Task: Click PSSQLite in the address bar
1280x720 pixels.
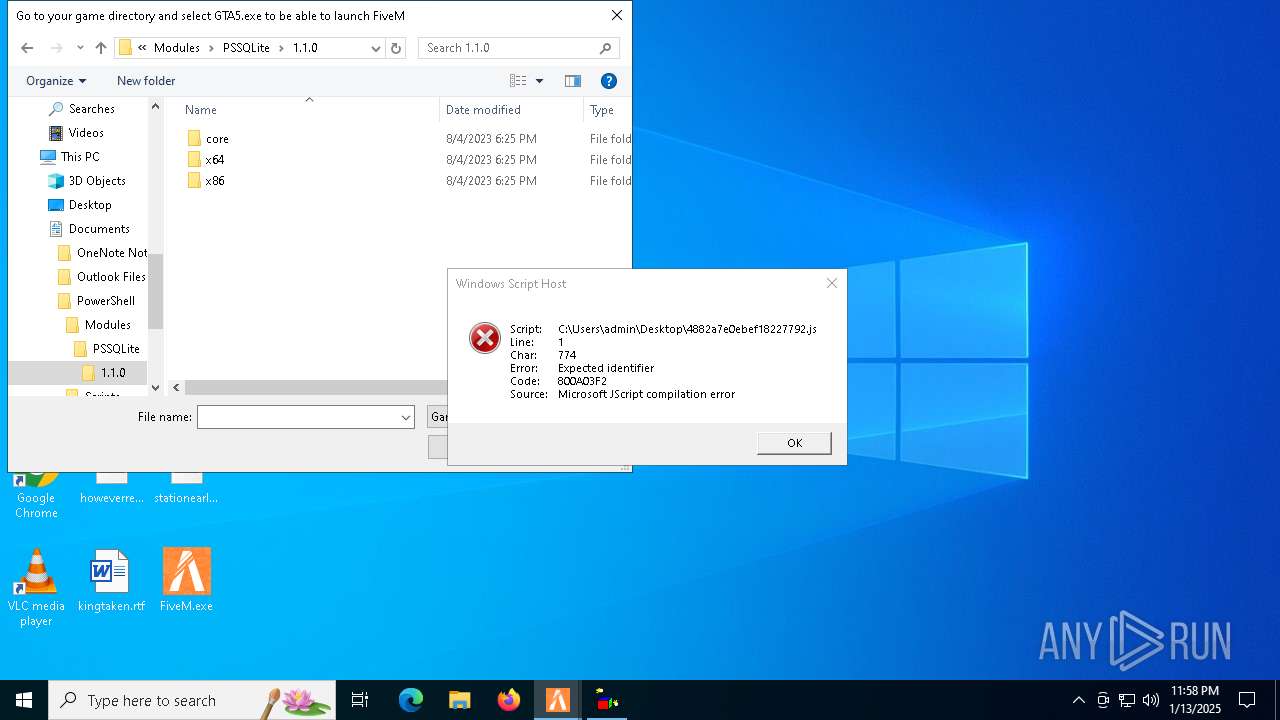Action: coord(246,48)
